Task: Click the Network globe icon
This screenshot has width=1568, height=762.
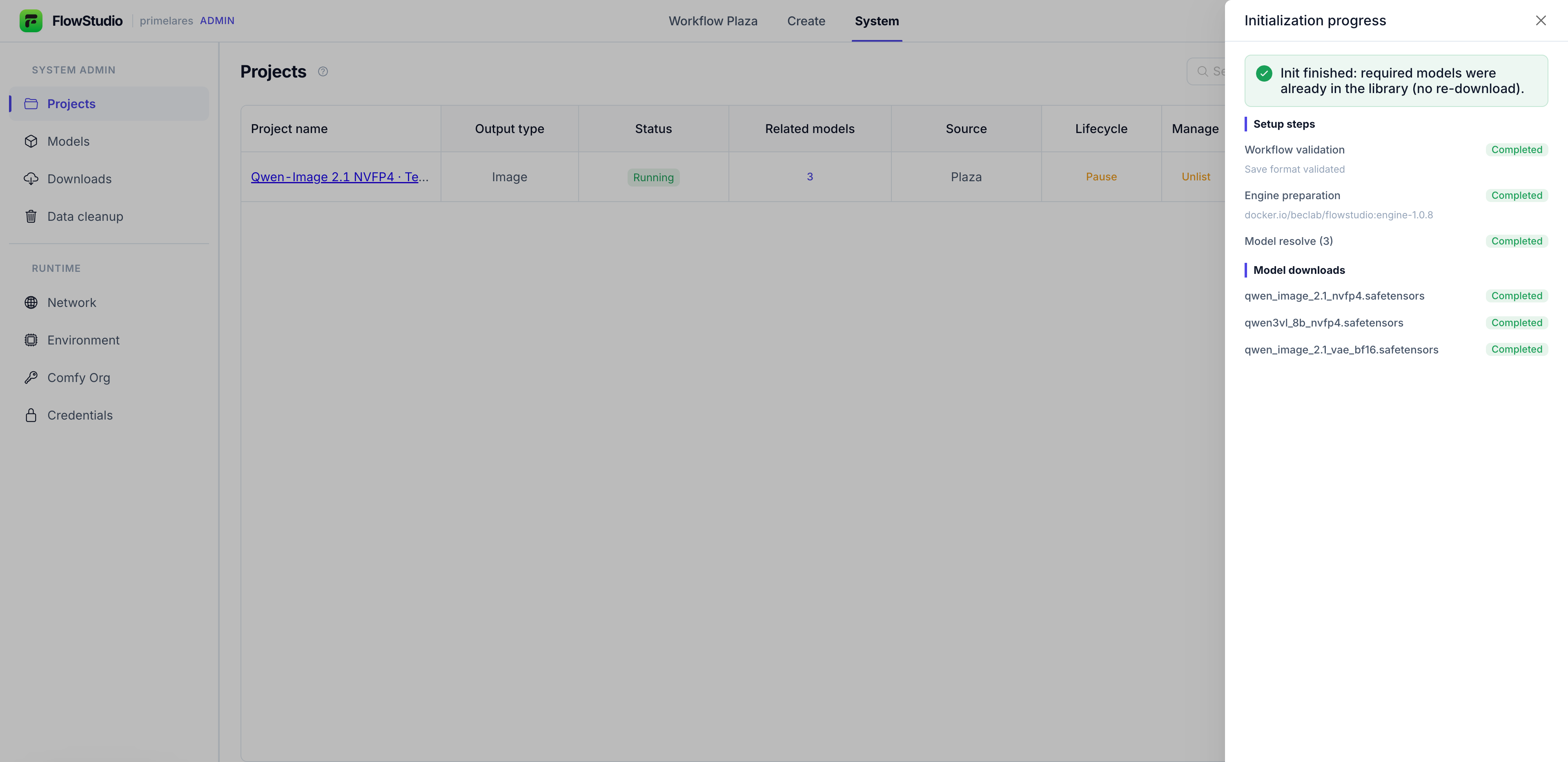Action: pyautogui.click(x=31, y=302)
